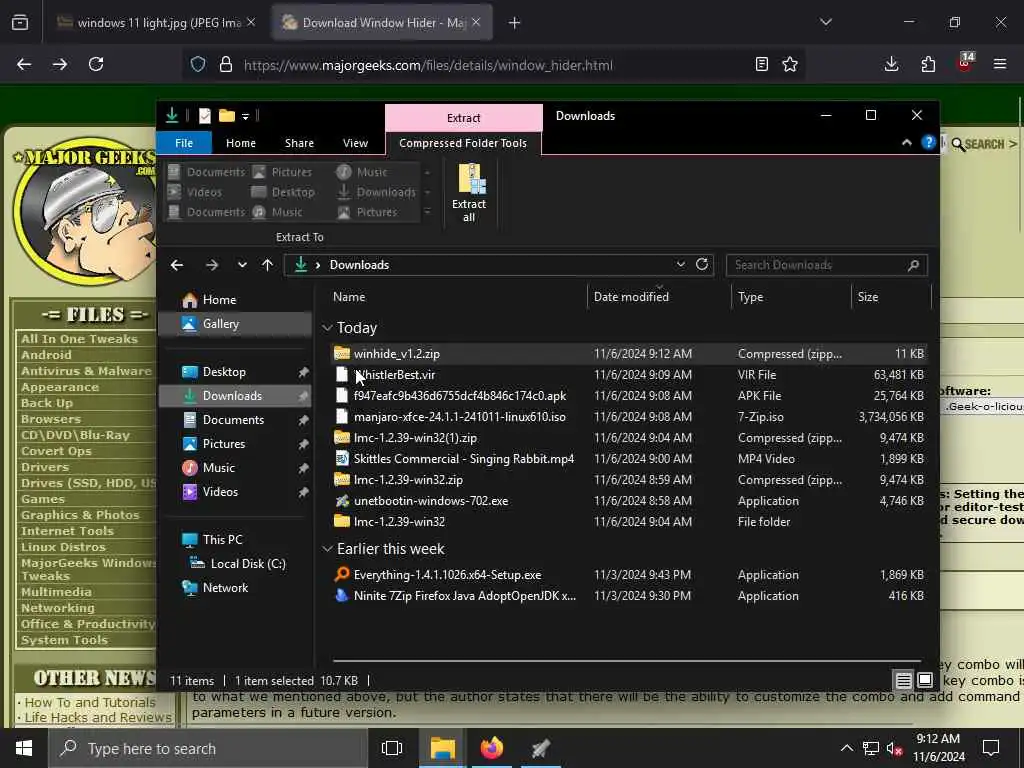The width and height of the screenshot is (1024, 768).
Task: Select the WhistlerBest.vir file
Action: click(394, 375)
